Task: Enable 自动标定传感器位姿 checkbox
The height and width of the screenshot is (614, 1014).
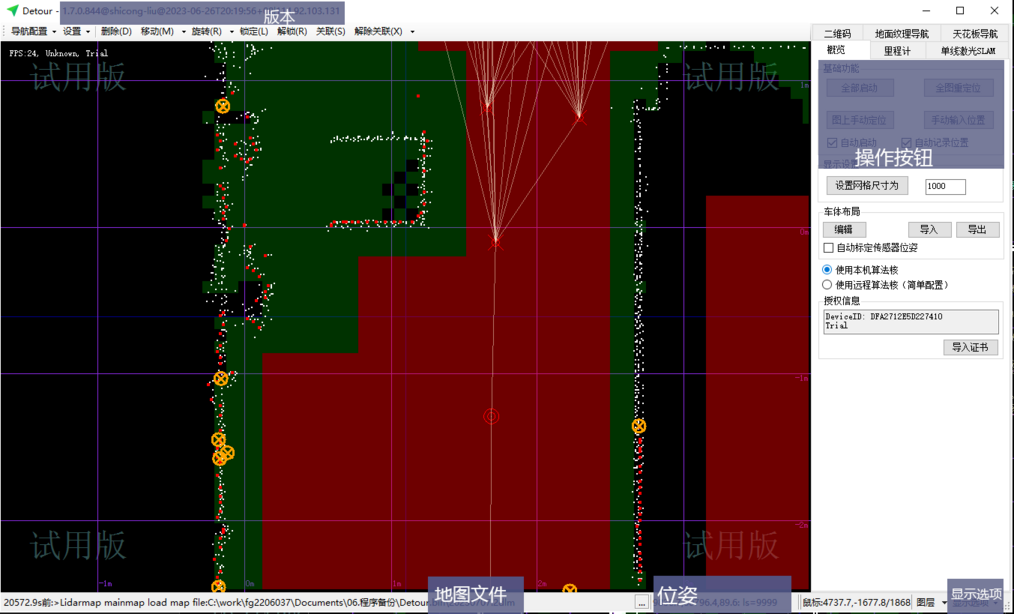Action: [x=828, y=248]
